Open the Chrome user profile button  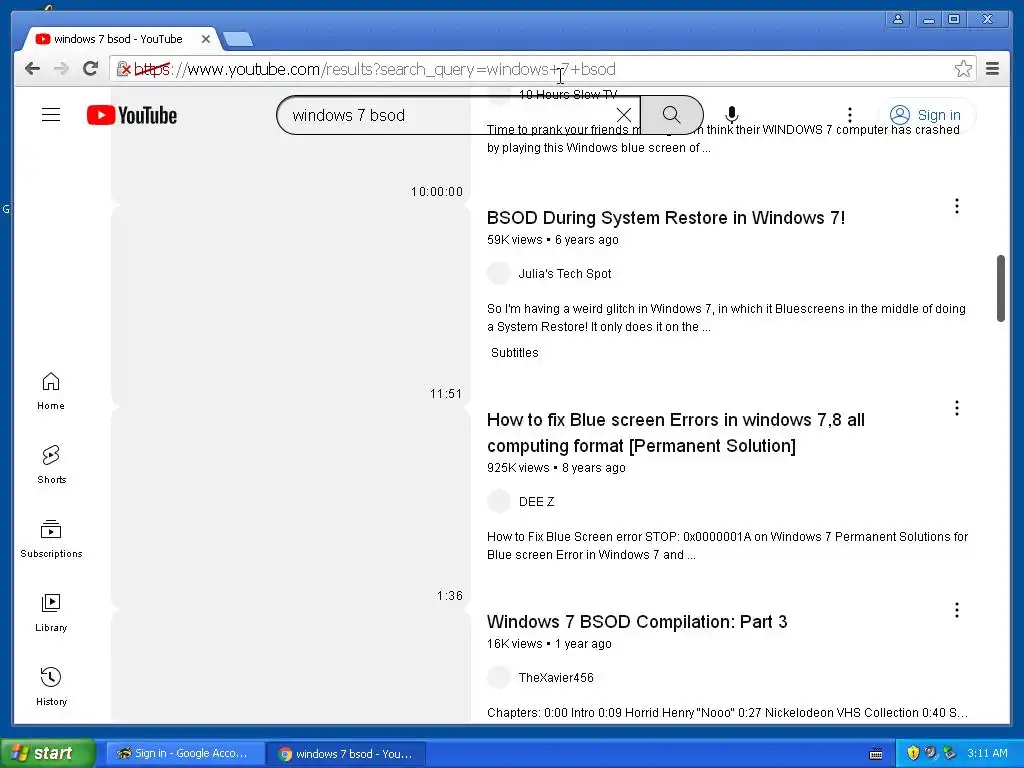coord(898,19)
